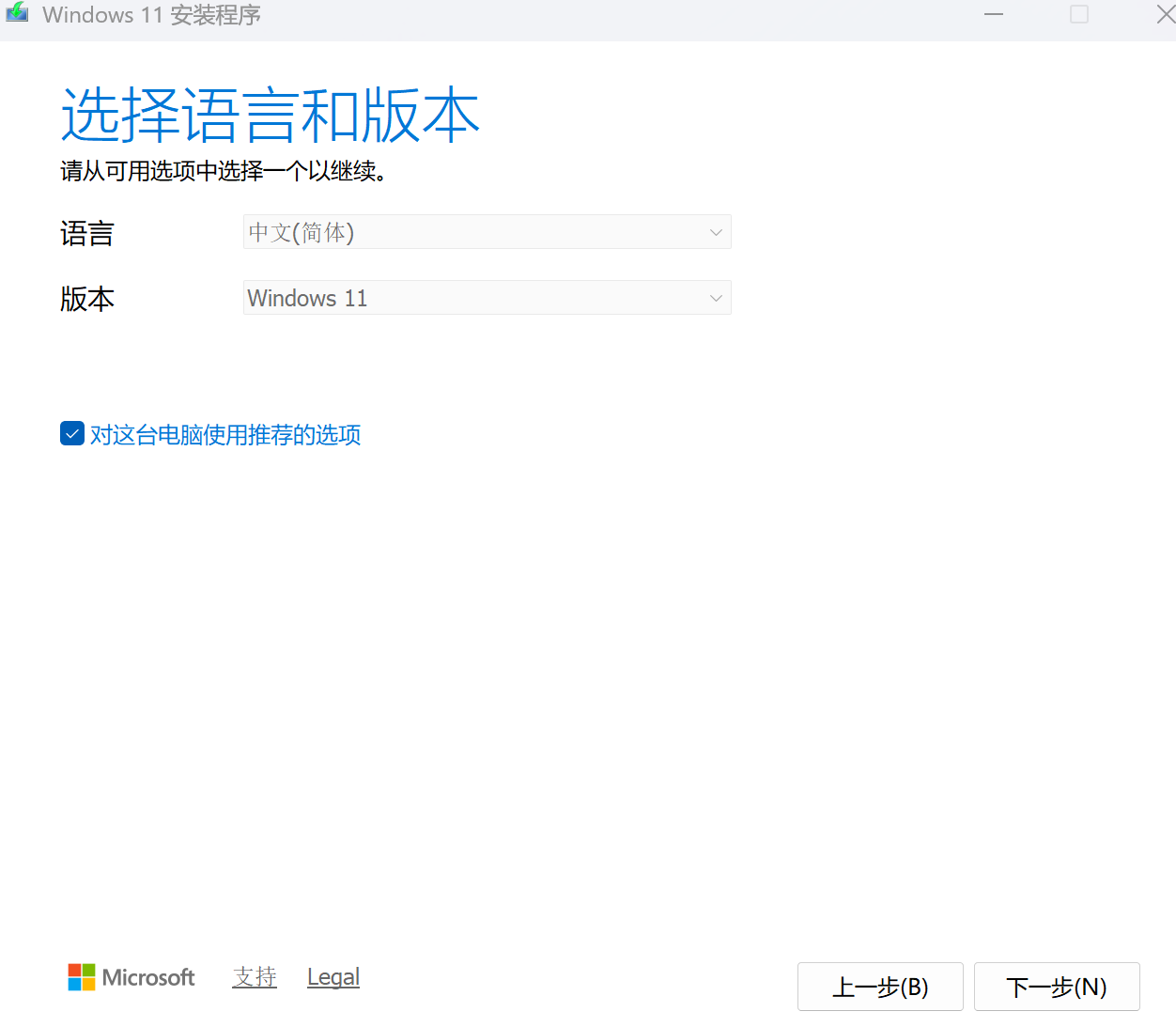
Task: Click the 选择语言和版本 heading
Action: click(x=271, y=116)
